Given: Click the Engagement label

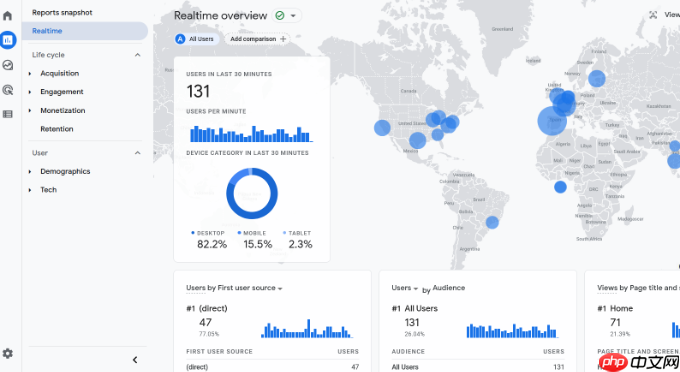Looking at the screenshot, I should [62, 91].
